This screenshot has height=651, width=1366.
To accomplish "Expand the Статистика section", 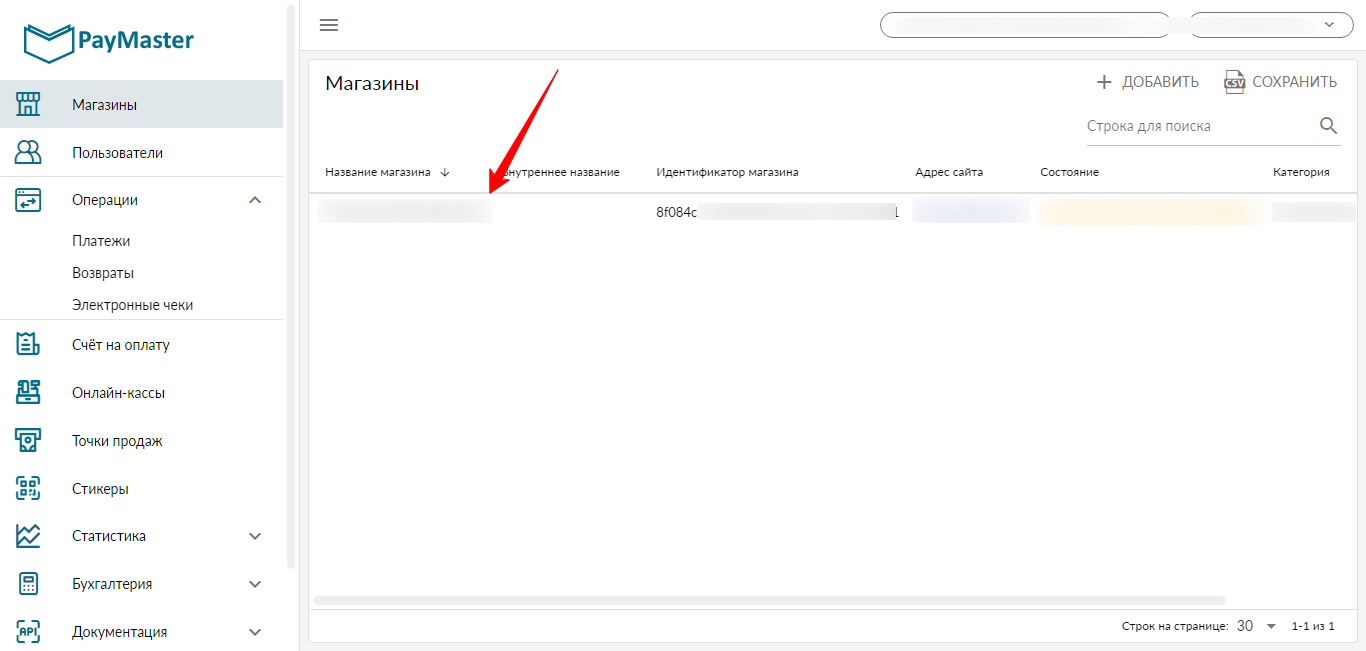I will [255, 536].
